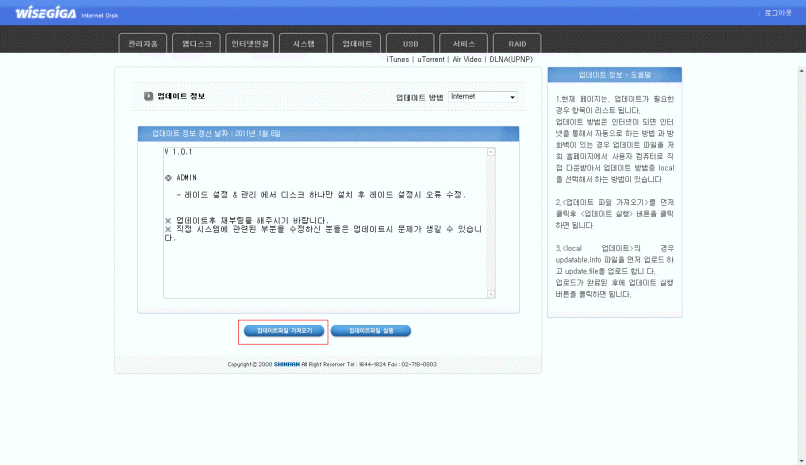Select the RAID tab

(517, 44)
